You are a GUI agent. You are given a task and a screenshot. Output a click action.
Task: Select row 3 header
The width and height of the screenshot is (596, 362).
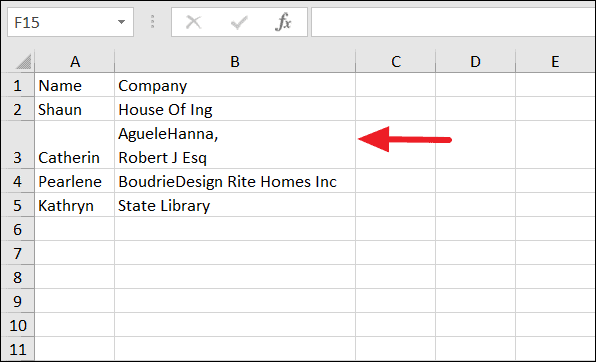pyautogui.click(x=17, y=144)
